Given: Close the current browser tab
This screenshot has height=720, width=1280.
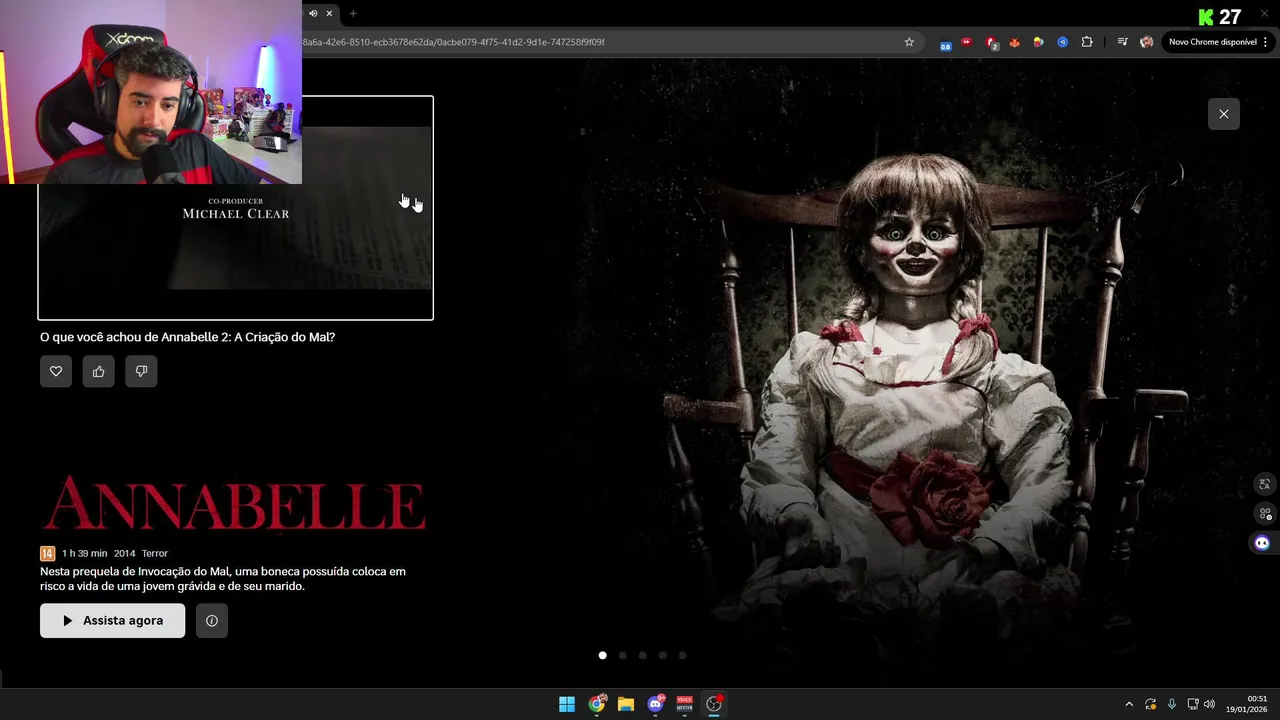Looking at the screenshot, I should point(329,13).
